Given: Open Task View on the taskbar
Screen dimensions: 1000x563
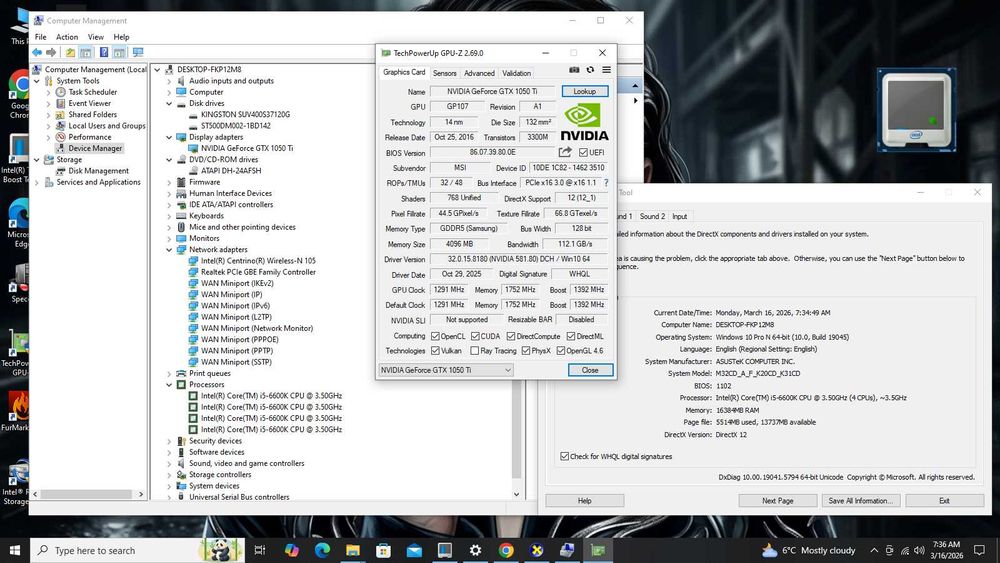Looking at the screenshot, I should pos(260,550).
